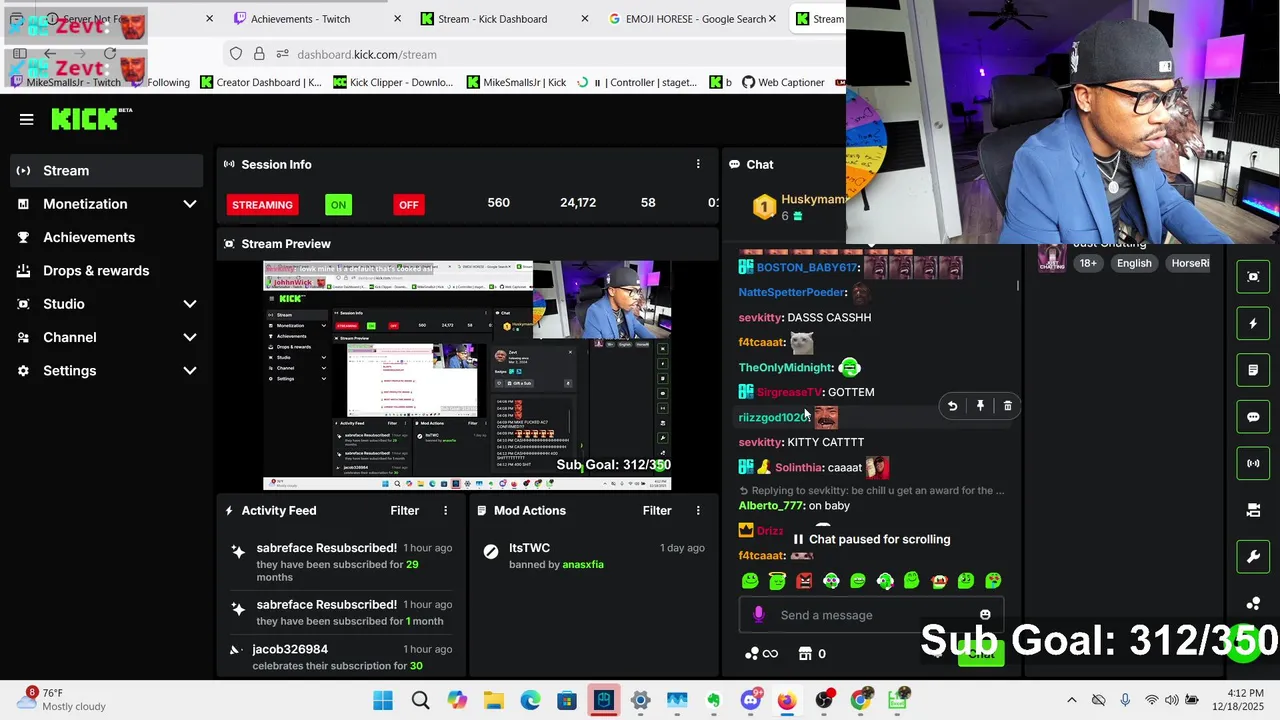Image resolution: width=1280 pixels, height=720 pixels.
Task: Open the chat shop icon
Action: pos(805,654)
